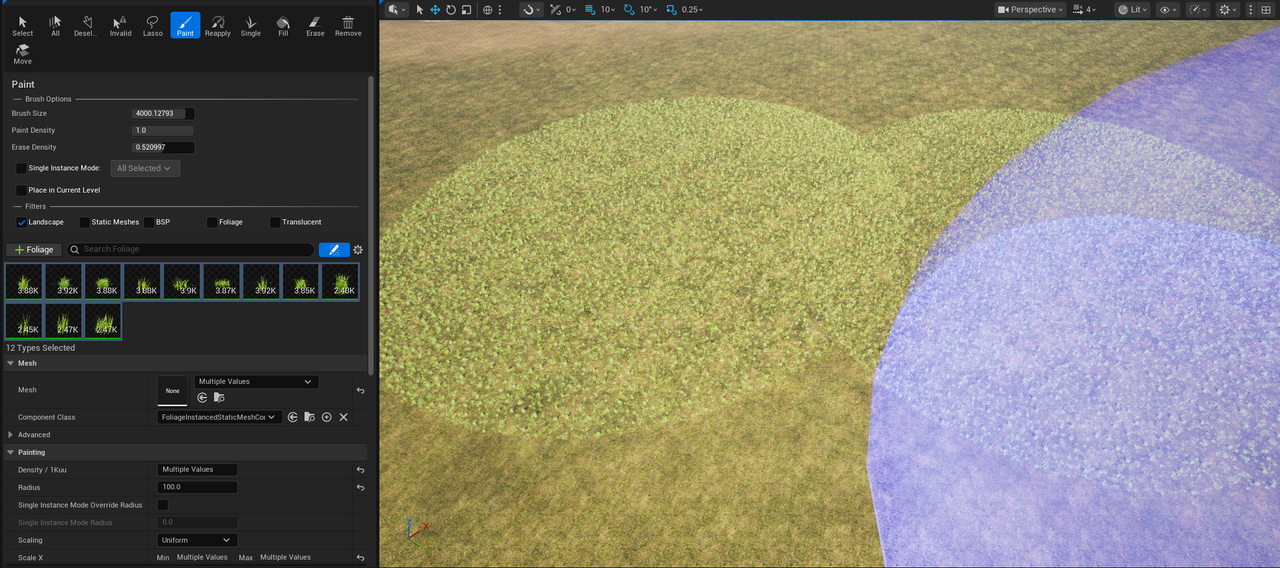The image size is (1280, 568).
Task: Browse to Mesh asset in Content Browser
Action: click(218, 397)
